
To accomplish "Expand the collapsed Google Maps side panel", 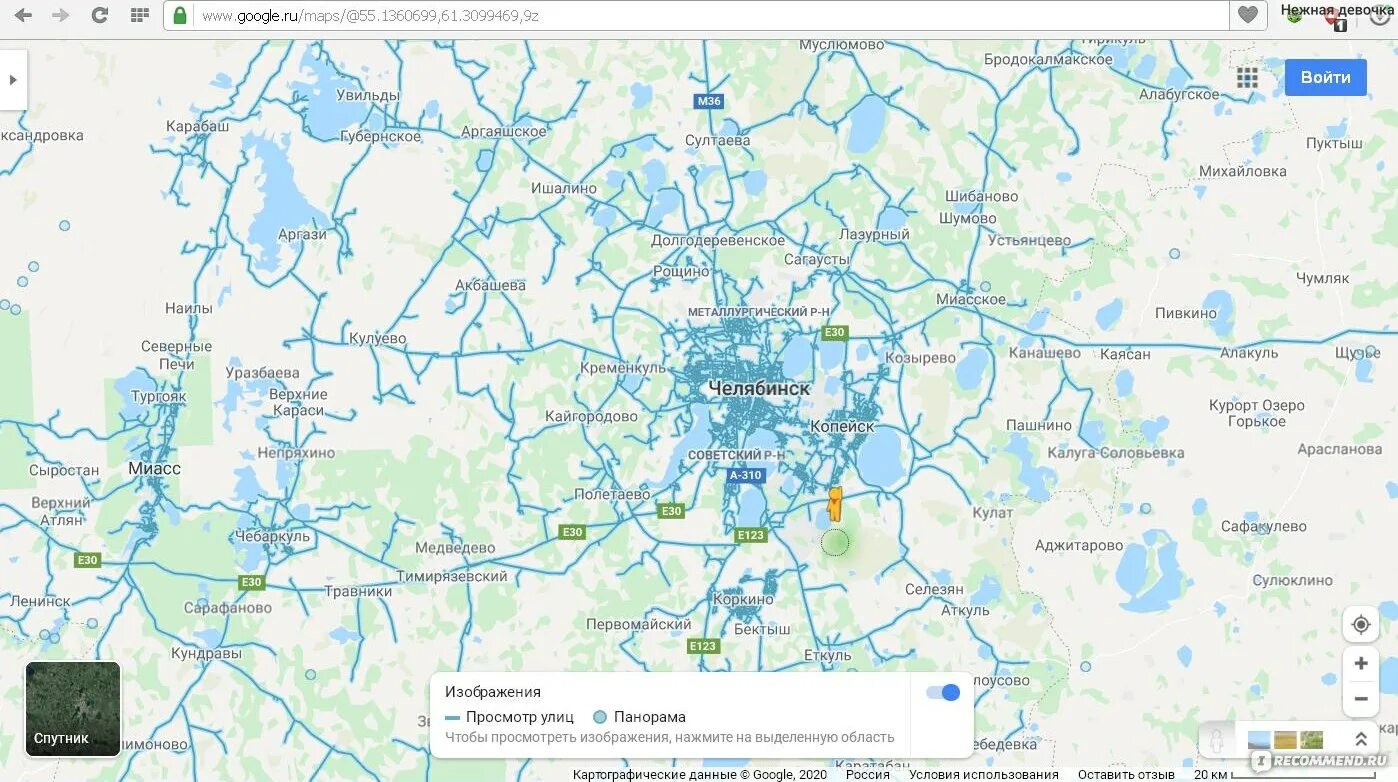I will tap(13, 80).
